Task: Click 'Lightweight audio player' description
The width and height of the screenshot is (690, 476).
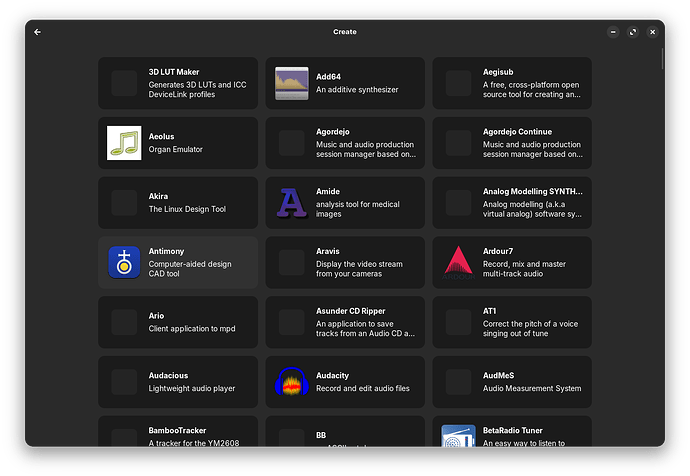Action: tap(192, 388)
